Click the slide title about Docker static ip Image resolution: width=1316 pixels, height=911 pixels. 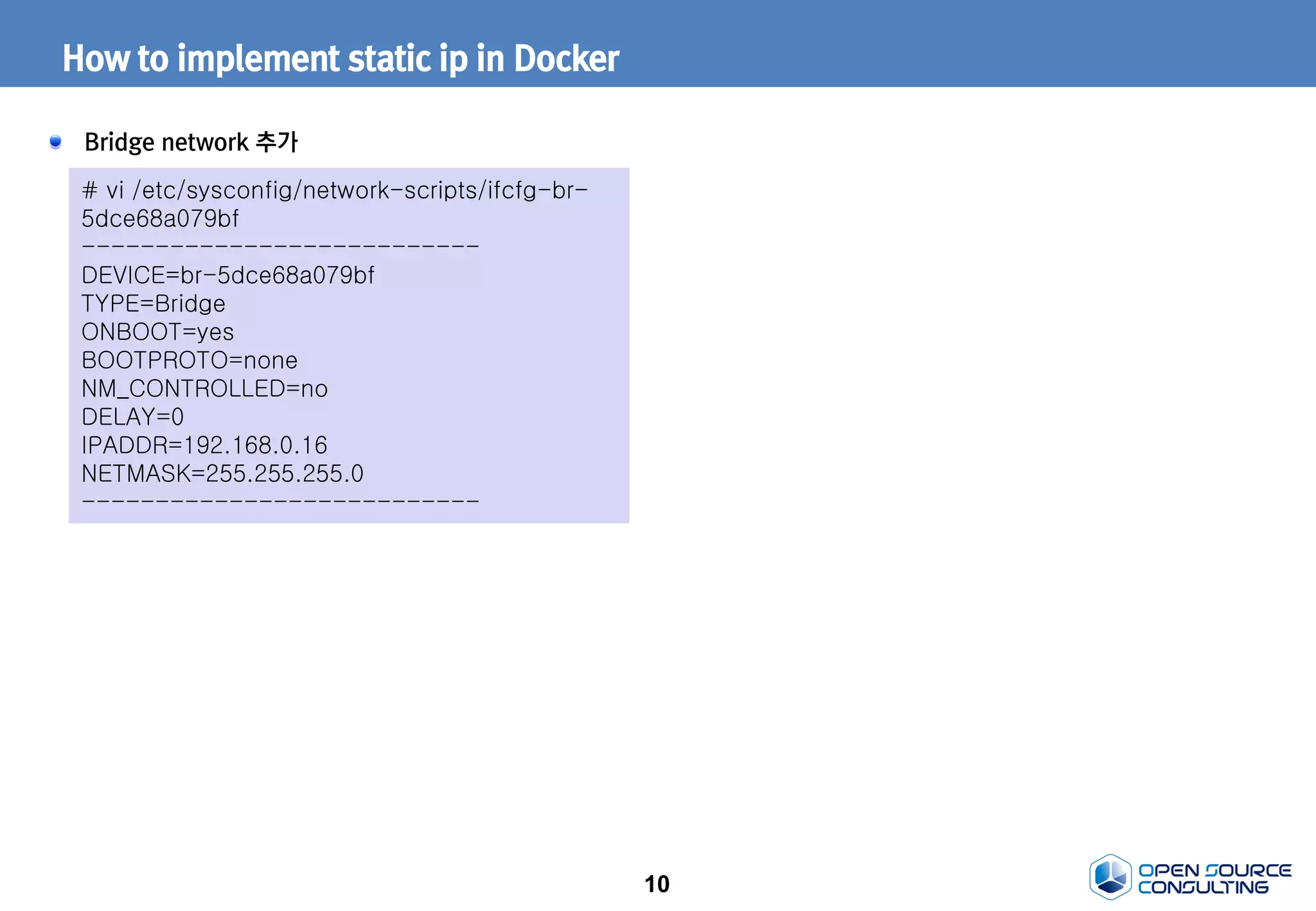(x=341, y=58)
